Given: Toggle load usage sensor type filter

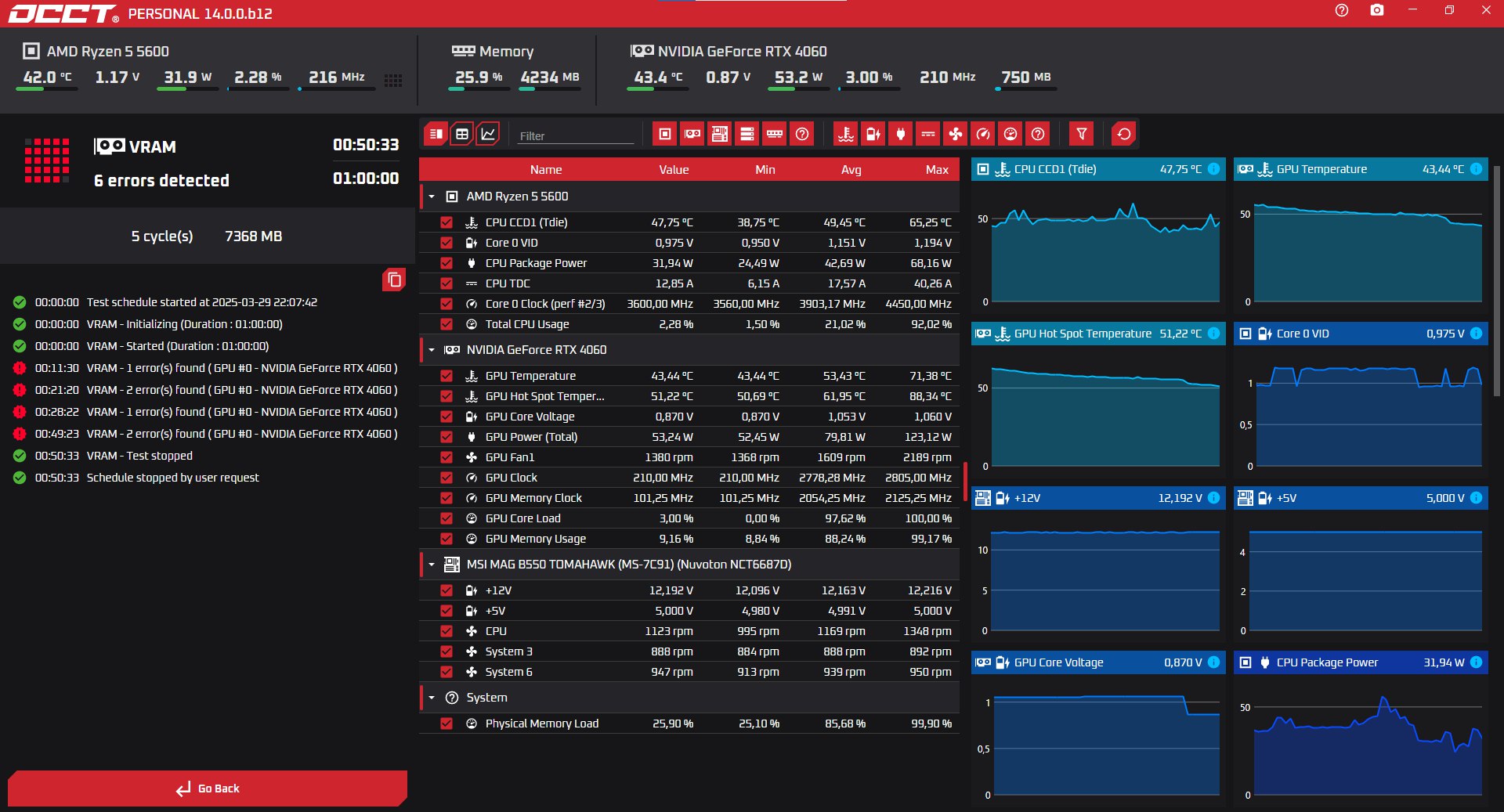Looking at the screenshot, I should (x=1010, y=134).
